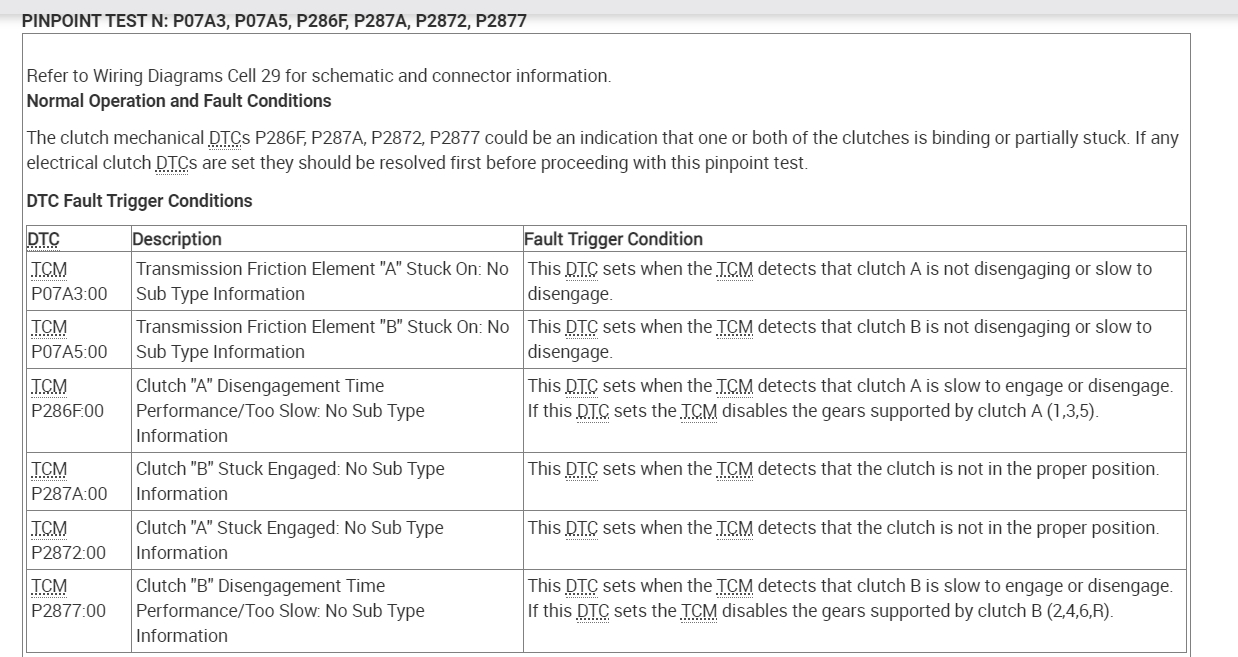Click the Fault Trigger Condition column header
Screen dimensions: 1238x657
point(614,239)
